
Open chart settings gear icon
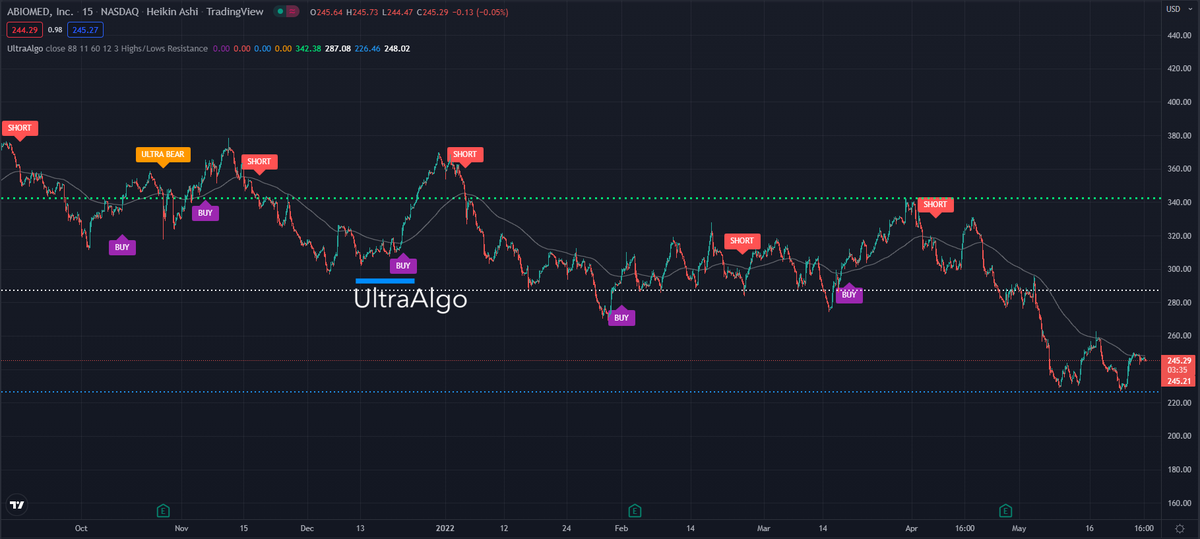click(1180, 527)
